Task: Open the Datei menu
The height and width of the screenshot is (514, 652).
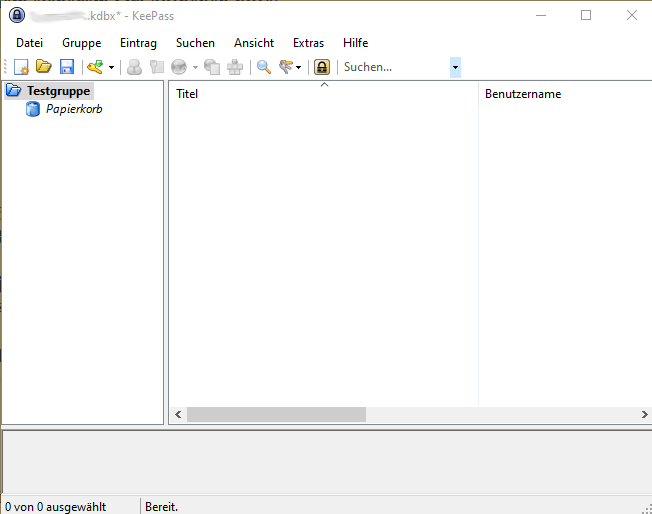Action: coord(30,43)
